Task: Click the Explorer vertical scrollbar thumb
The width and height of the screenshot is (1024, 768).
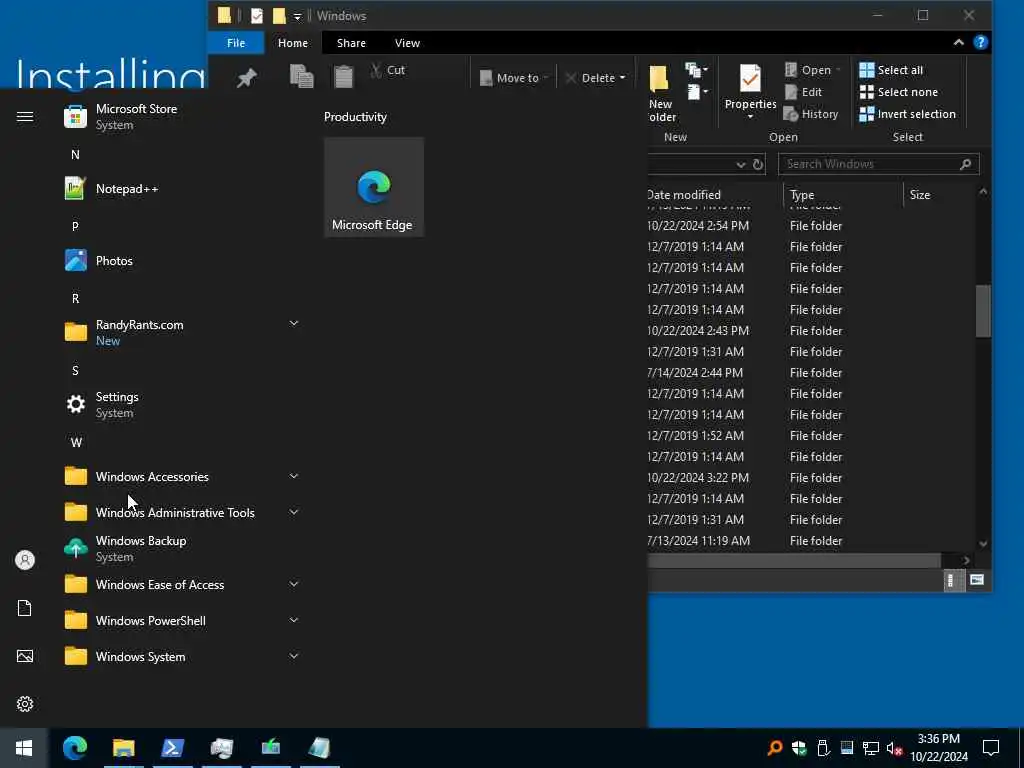Action: click(983, 312)
